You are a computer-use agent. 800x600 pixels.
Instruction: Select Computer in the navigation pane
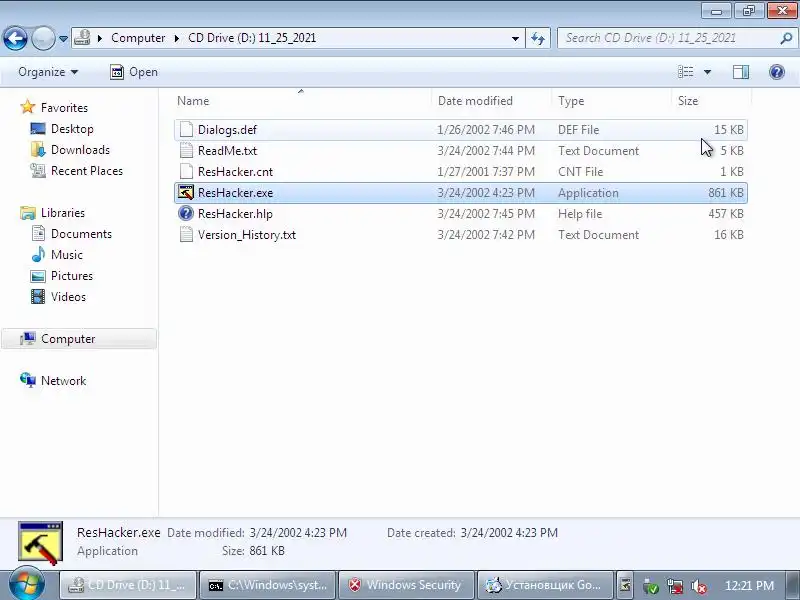pyautogui.click(x=79, y=339)
